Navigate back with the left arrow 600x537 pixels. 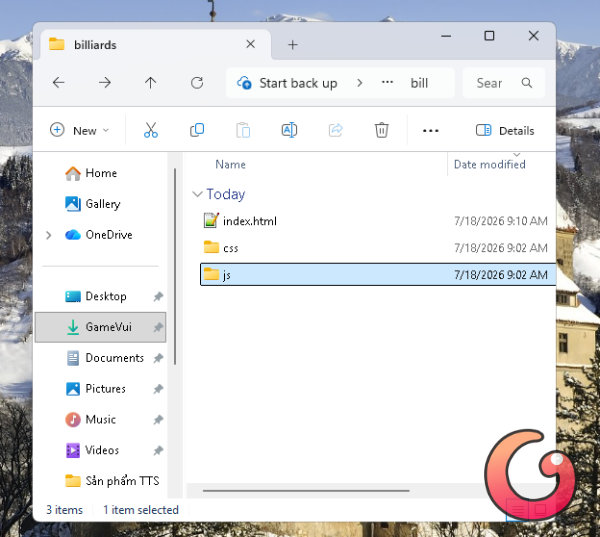(x=59, y=83)
